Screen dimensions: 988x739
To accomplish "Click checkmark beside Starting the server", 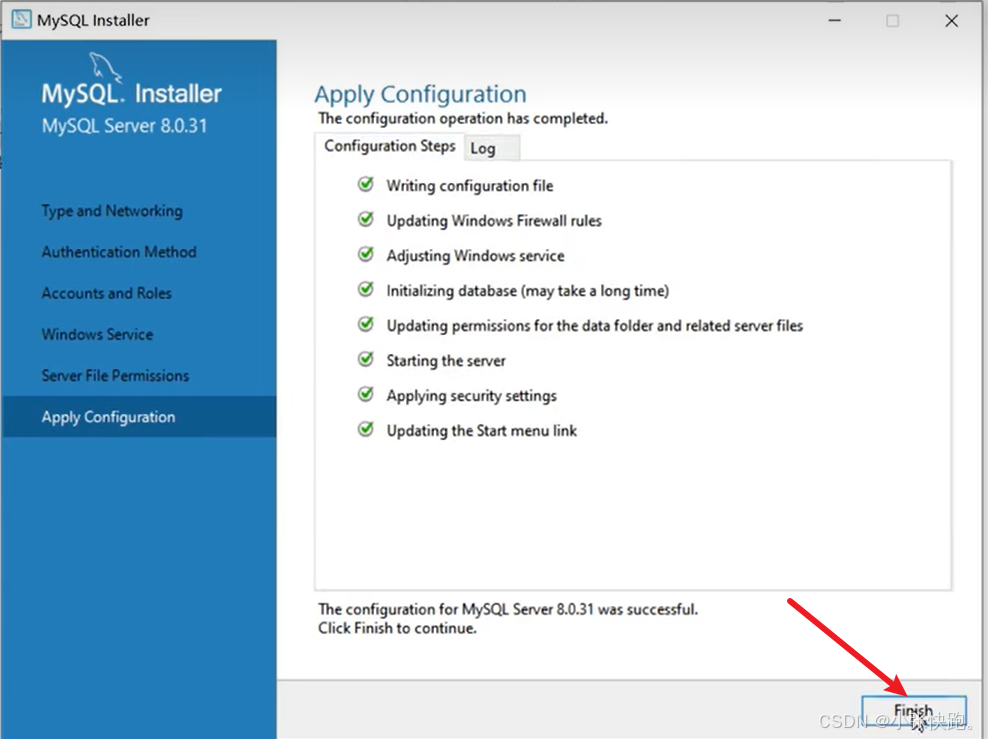I will tap(365, 359).
